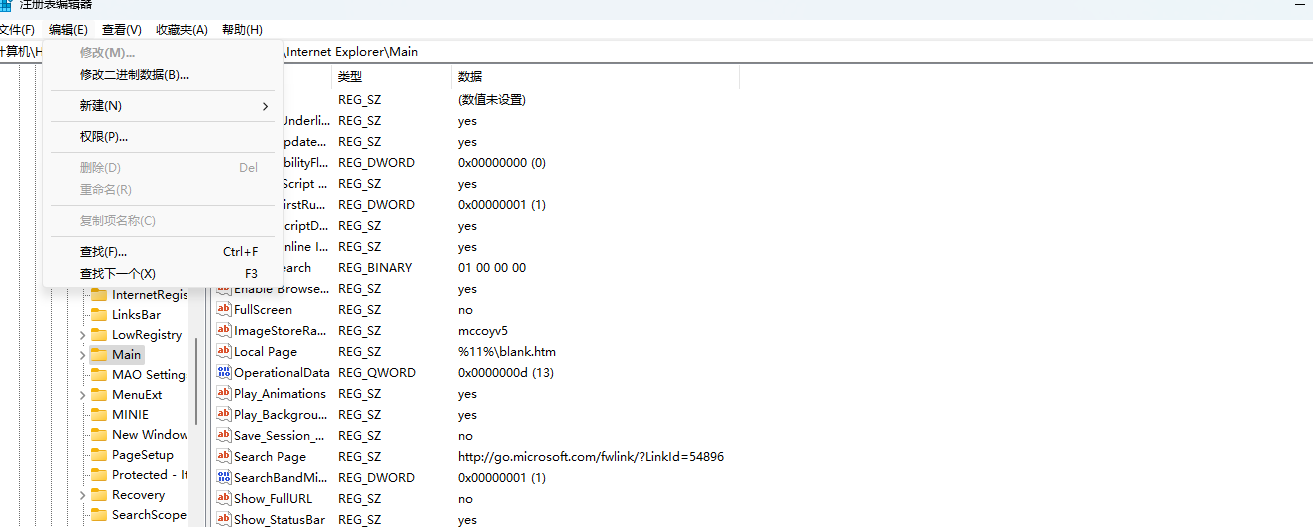Select the InternetRegis tree key
This screenshot has width=1313, height=527.
coord(150,295)
